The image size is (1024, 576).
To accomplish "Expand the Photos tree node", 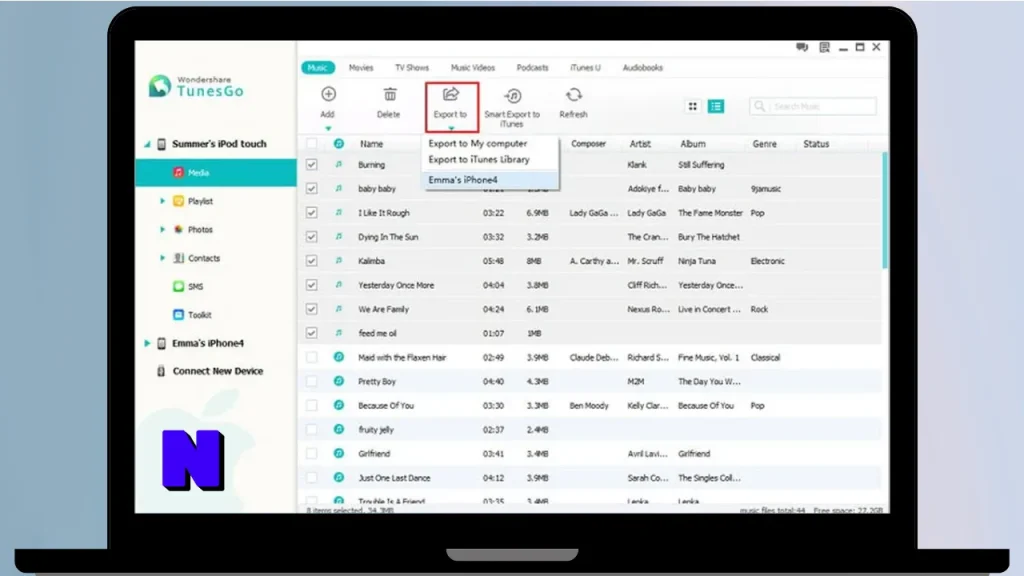I will (162, 230).
